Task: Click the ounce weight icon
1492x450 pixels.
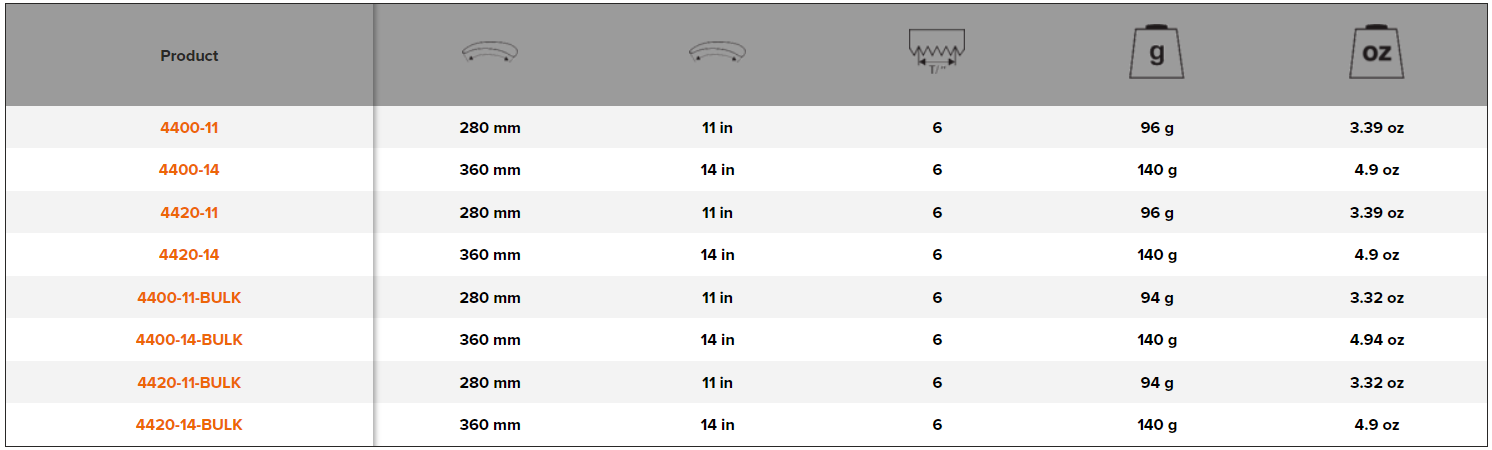Action: tap(1376, 52)
